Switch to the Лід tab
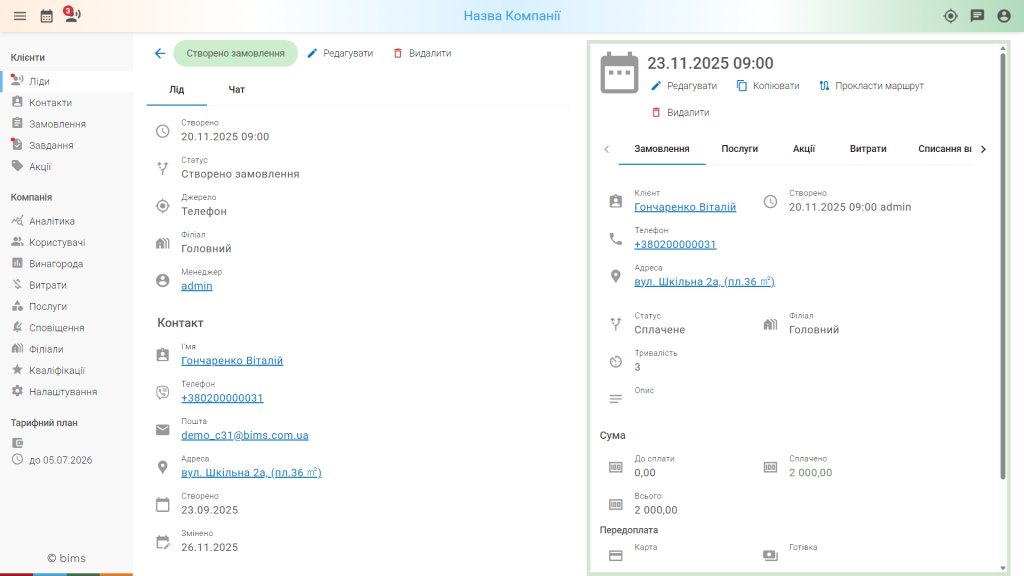Screen dimensions: 1024x576 177,89
